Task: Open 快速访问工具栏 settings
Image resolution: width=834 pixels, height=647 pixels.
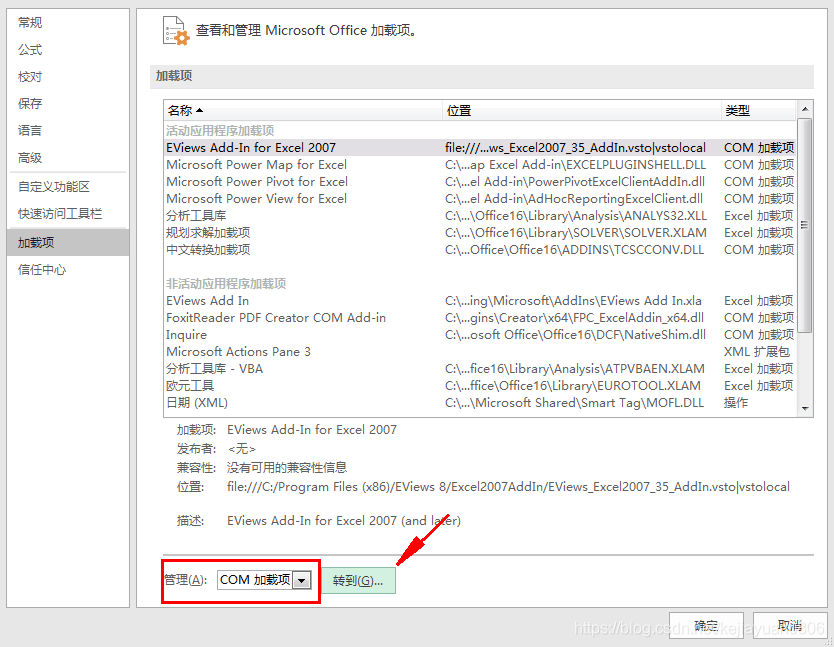Action: [68, 213]
